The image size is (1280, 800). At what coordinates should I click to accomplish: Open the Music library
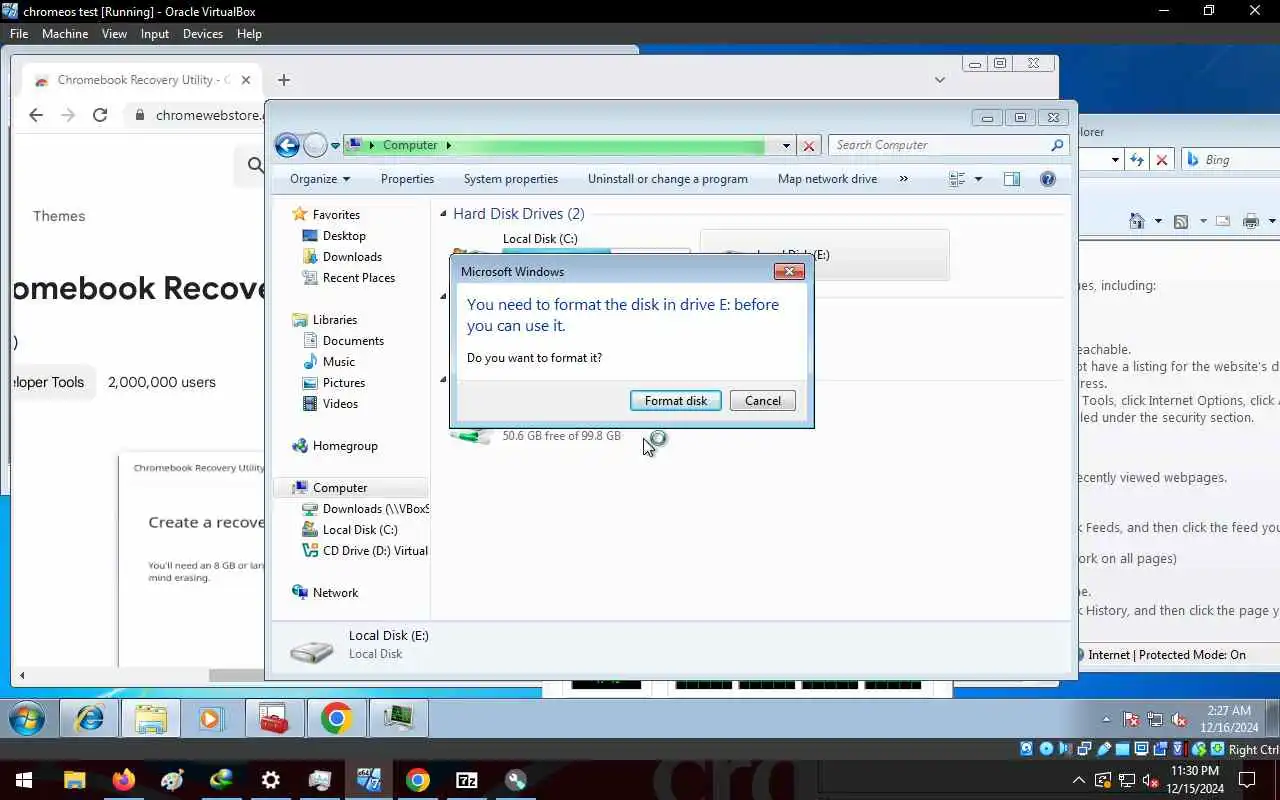(x=338, y=362)
